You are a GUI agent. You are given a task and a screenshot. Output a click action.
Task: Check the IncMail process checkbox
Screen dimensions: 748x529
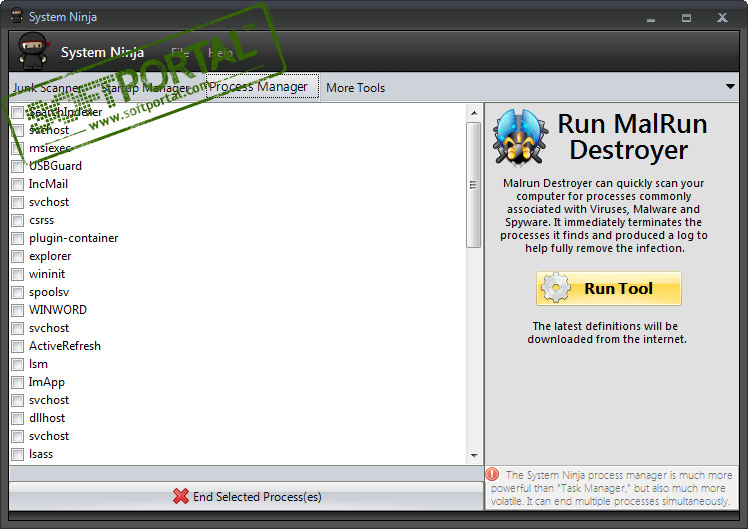18,185
